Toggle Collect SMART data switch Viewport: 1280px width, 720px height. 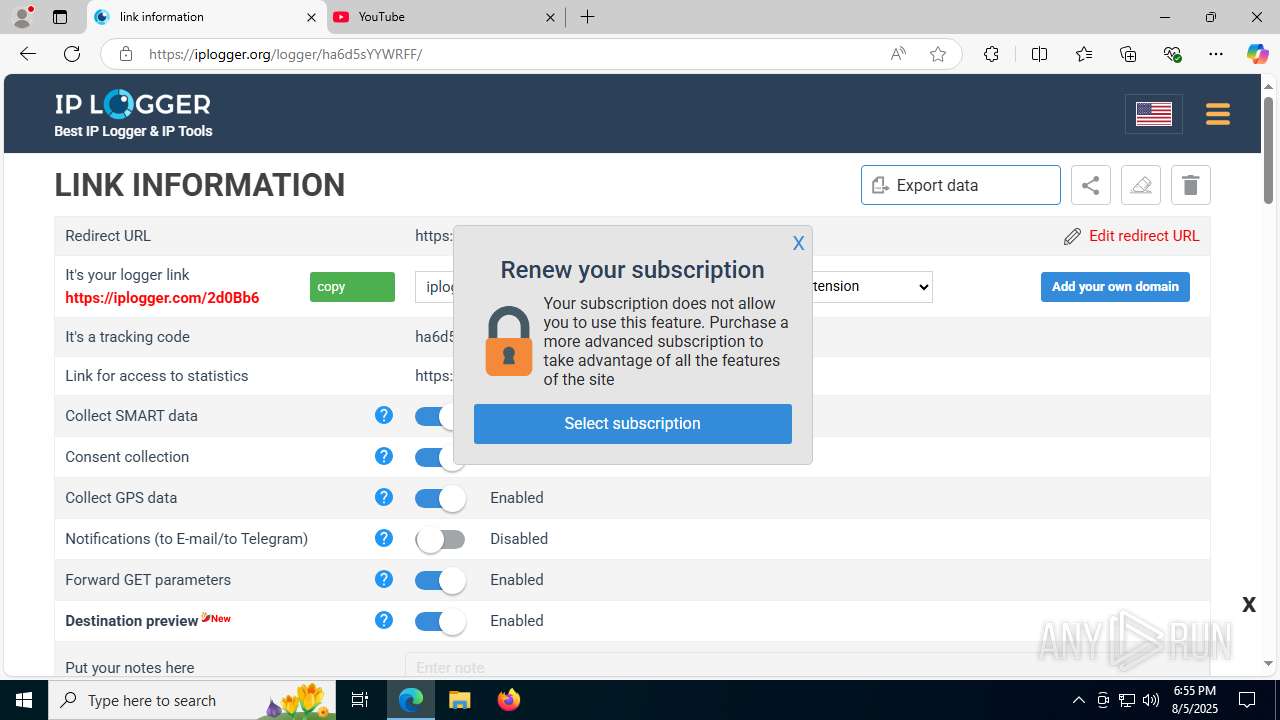pos(434,416)
